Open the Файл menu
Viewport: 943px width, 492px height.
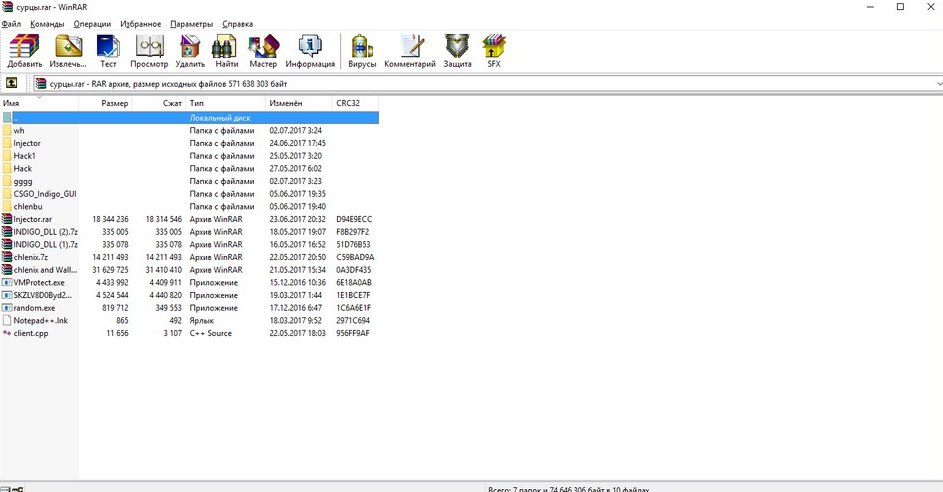11,24
